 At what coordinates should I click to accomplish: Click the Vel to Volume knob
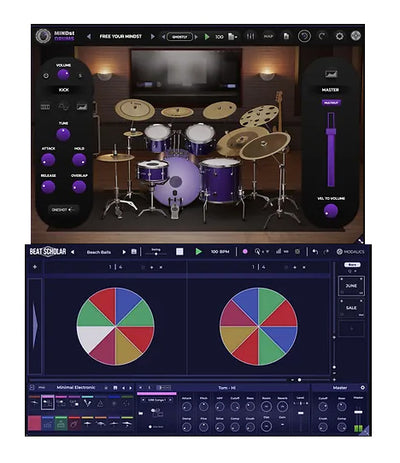tap(331, 211)
